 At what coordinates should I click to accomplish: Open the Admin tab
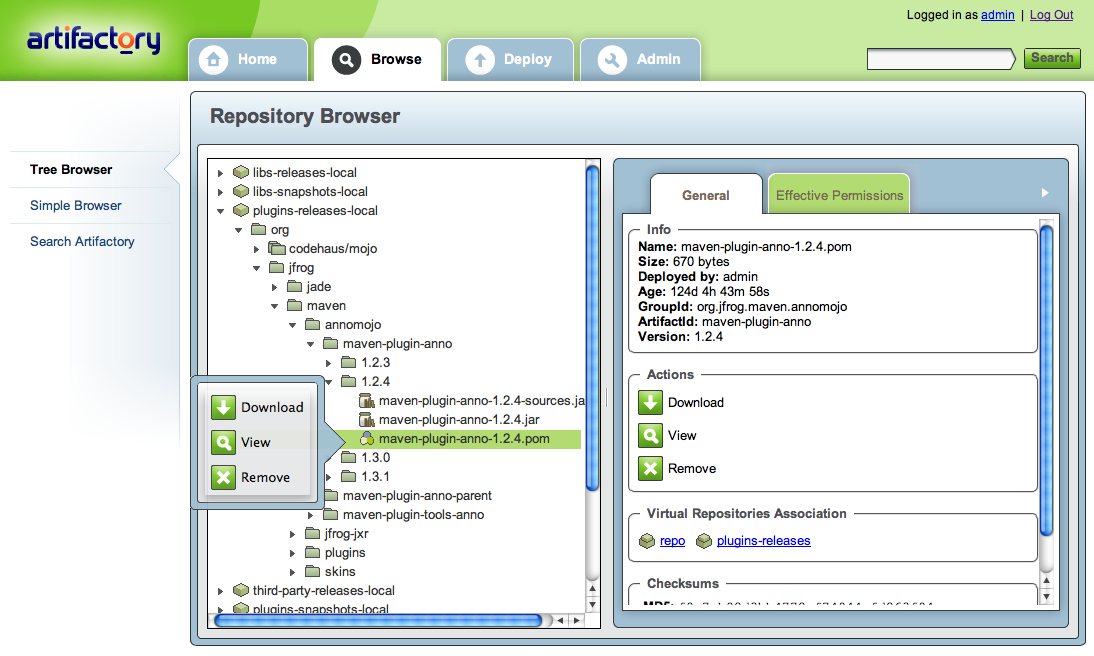click(640, 59)
